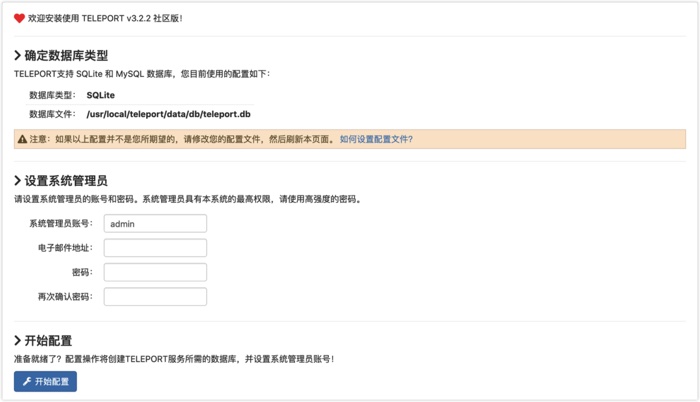Click the 设置系统管理员 heading text
700x402 pixels.
click(66, 180)
